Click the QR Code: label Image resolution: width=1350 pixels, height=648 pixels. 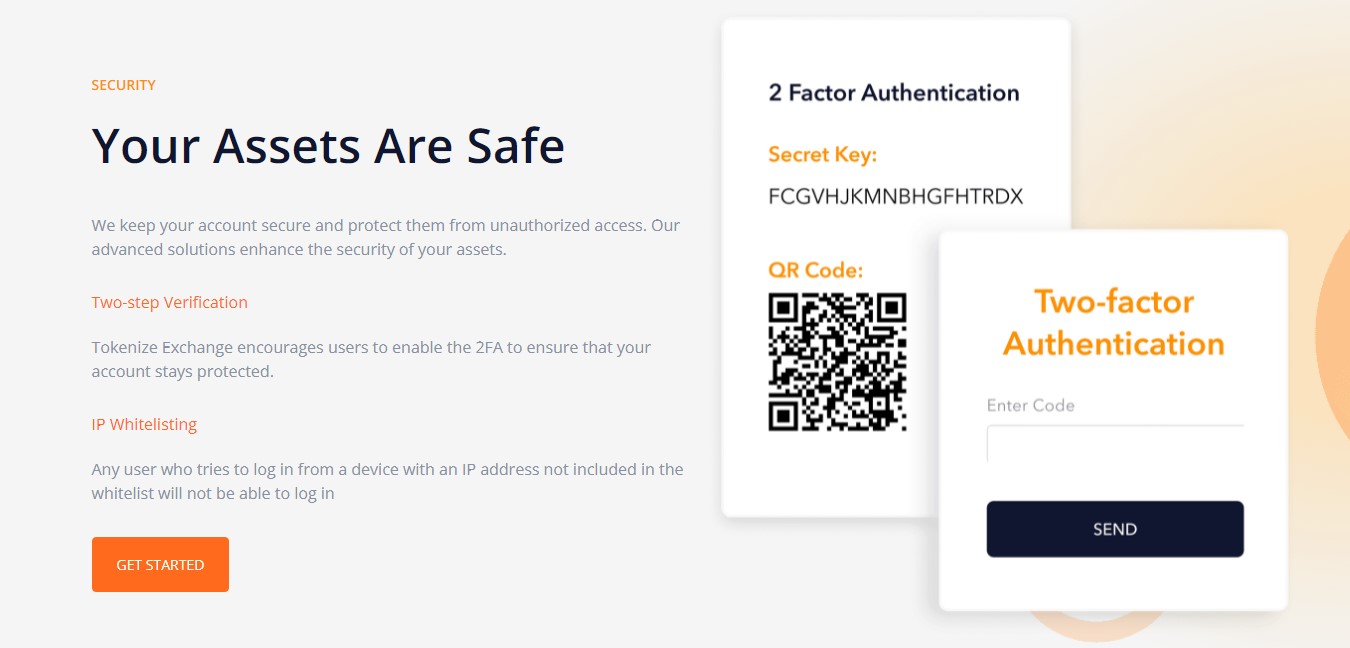(x=815, y=270)
